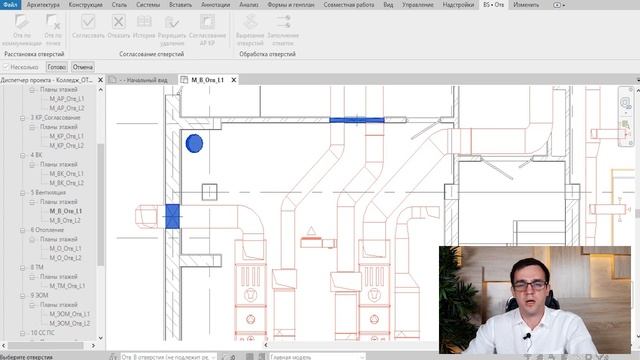Screen dimensions: 640x360
Task: Open the Анализ ribbon tab
Action: point(249,5)
